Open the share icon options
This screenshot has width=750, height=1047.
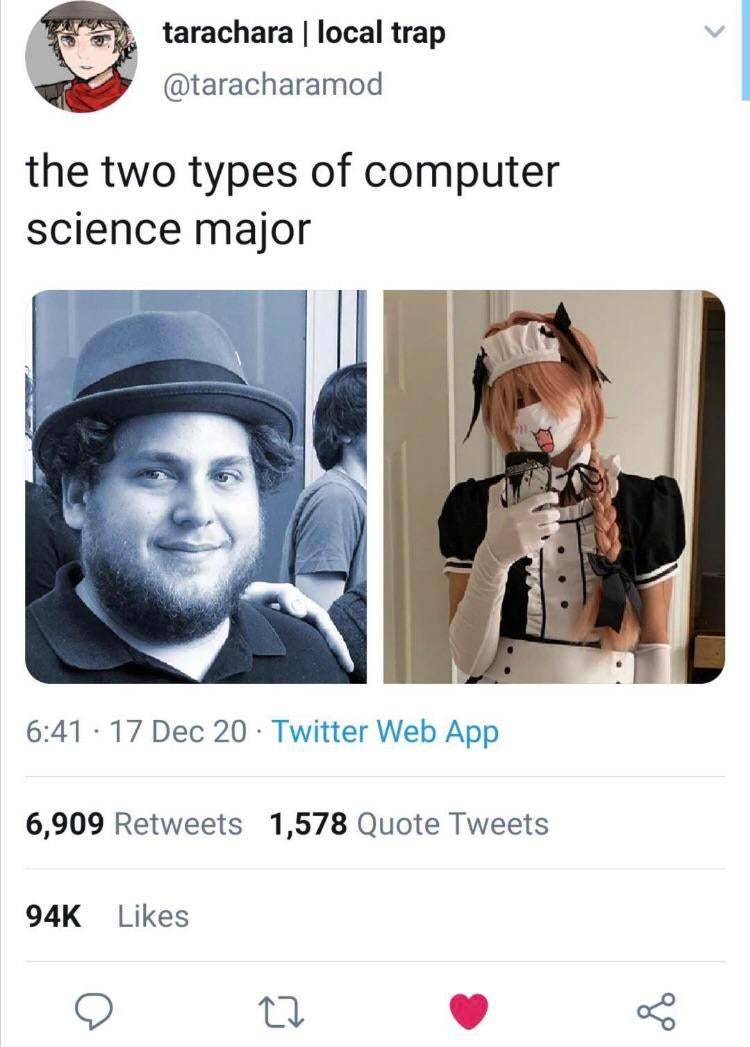[657, 1010]
